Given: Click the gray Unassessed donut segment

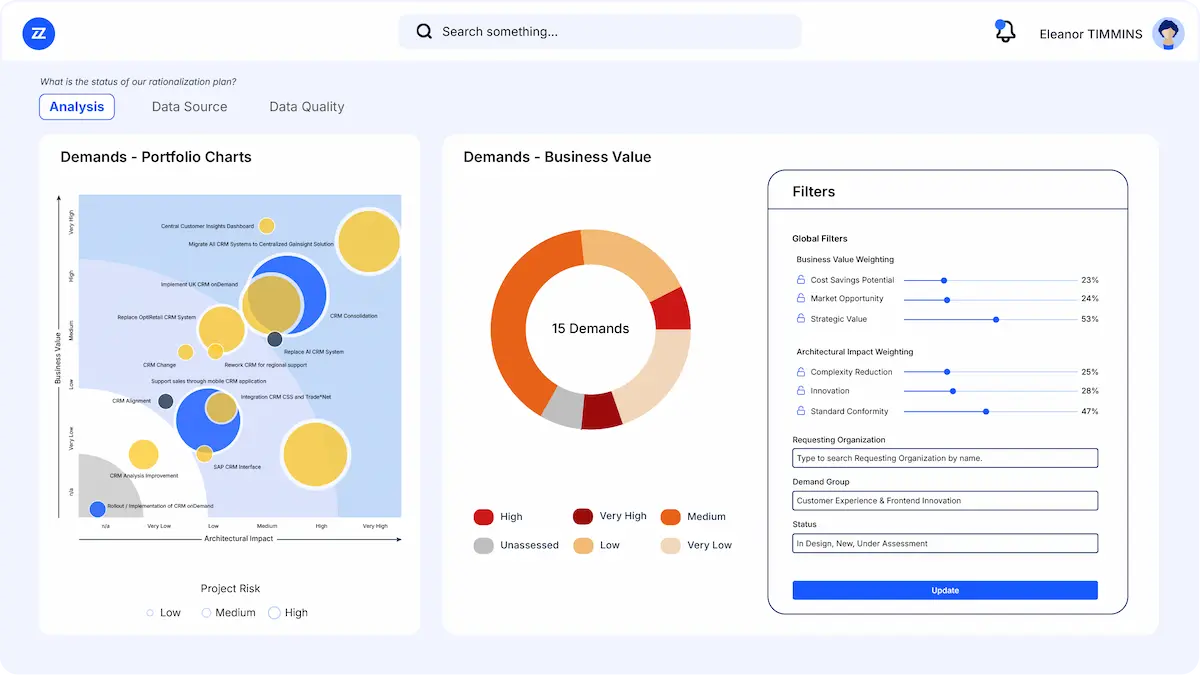Looking at the screenshot, I should point(565,406).
